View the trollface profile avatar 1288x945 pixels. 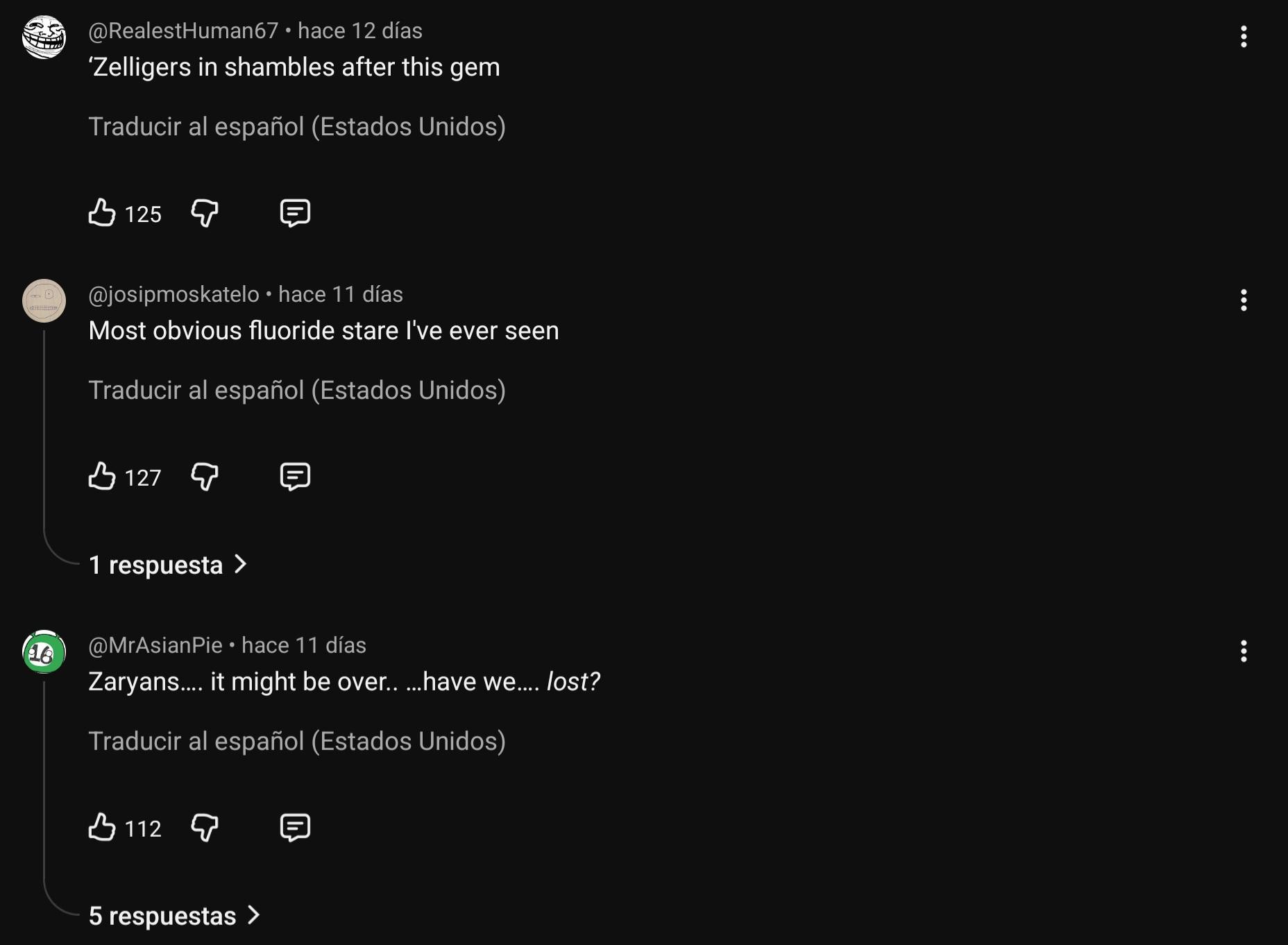coord(44,37)
